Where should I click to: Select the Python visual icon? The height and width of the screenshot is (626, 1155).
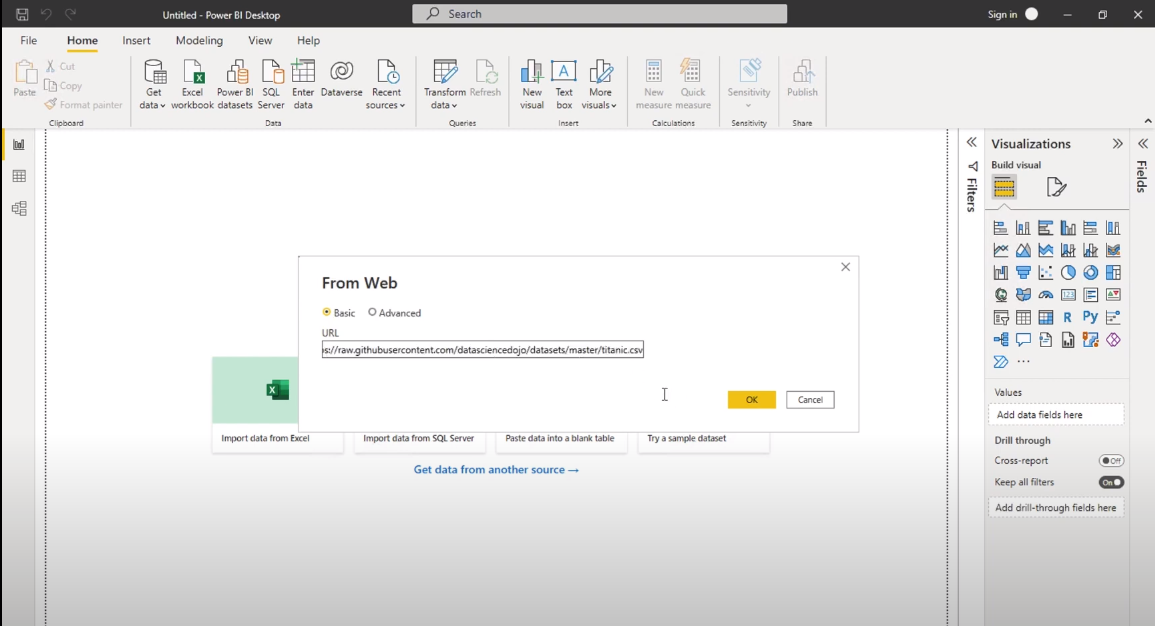pyautogui.click(x=1090, y=317)
